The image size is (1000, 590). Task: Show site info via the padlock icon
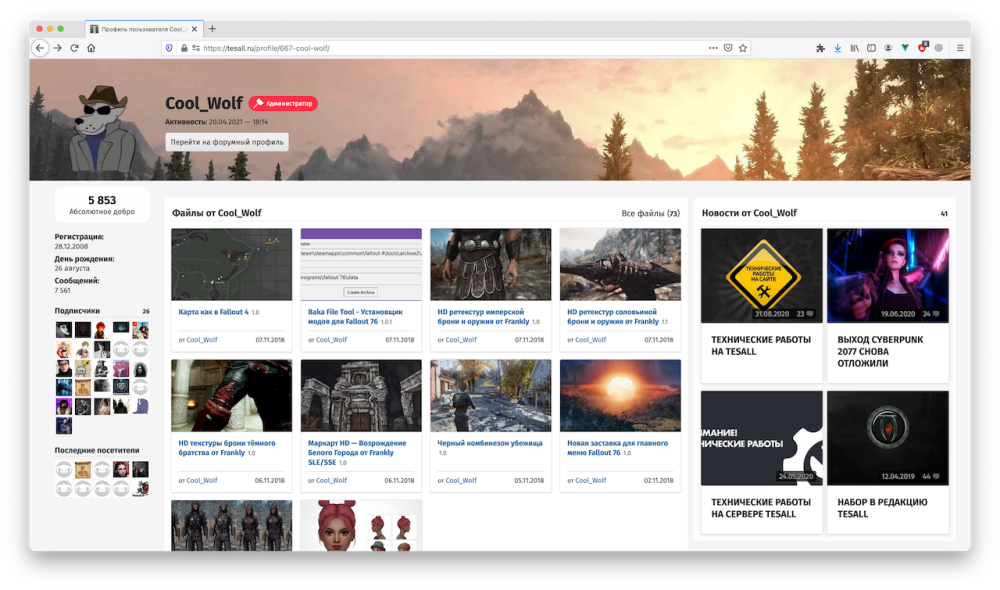pyautogui.click(x=184, y=48)
